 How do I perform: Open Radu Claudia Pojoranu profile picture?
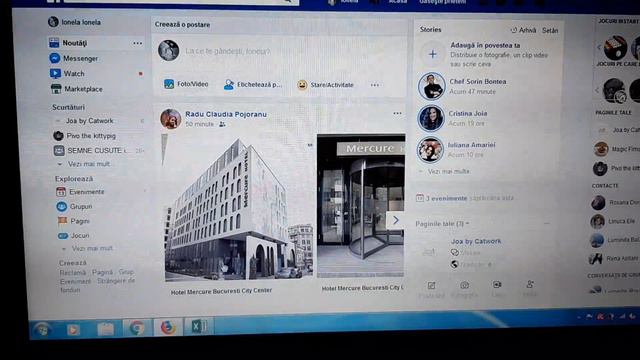tap(170, 119)
